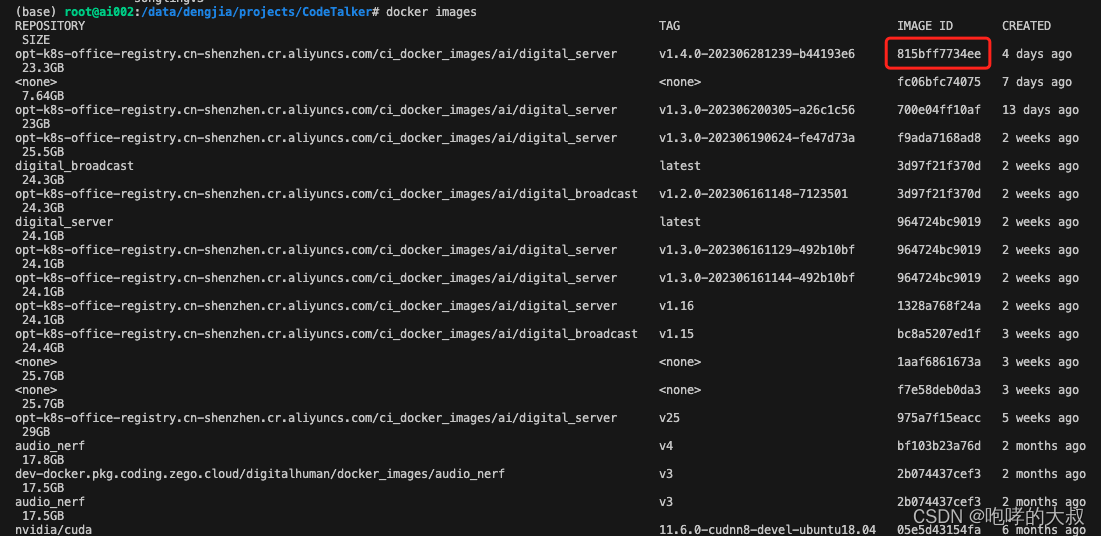1101x536 pixels.
Task: Click the REPOSITORY column header
Action: pyautogui.click(x=50, y=26)
